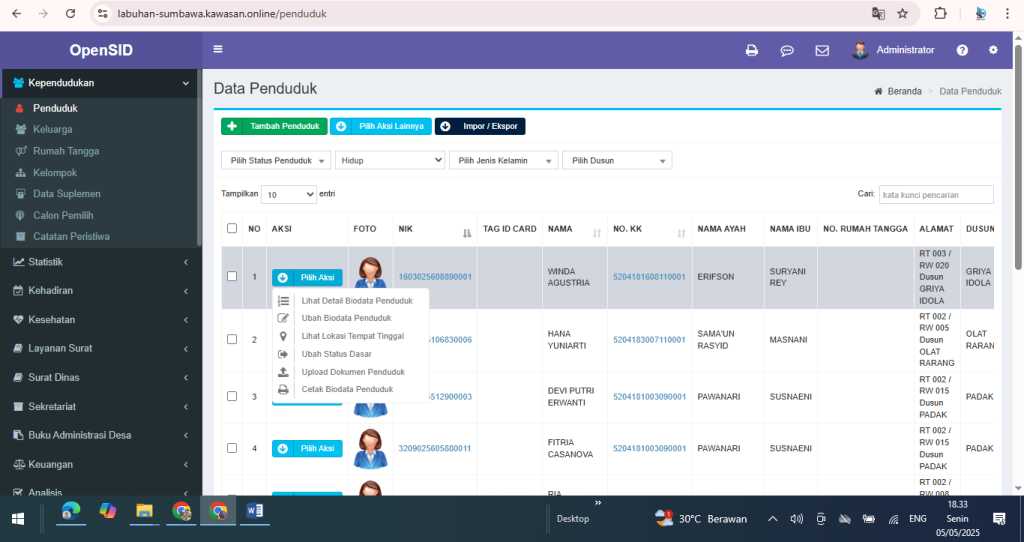Click Winda Agustria's photo avatar
Image resolution: width=1024 pixels, height=542 pixels.
point(370,273)
